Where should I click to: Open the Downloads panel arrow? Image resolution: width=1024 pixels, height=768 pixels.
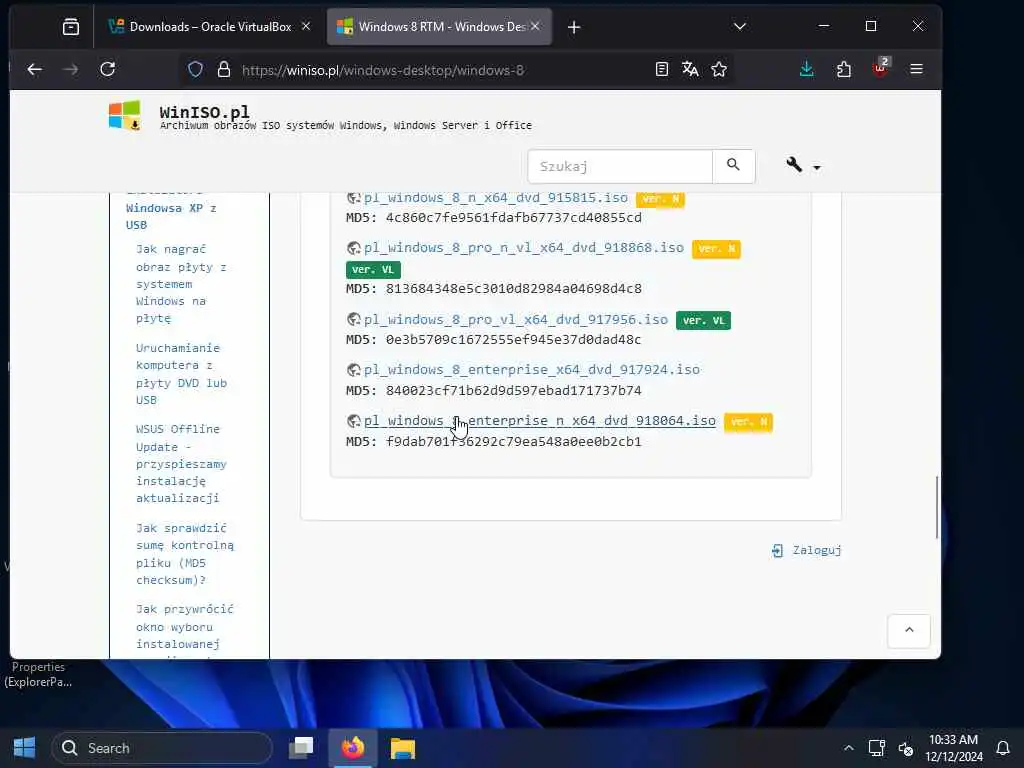807,69
